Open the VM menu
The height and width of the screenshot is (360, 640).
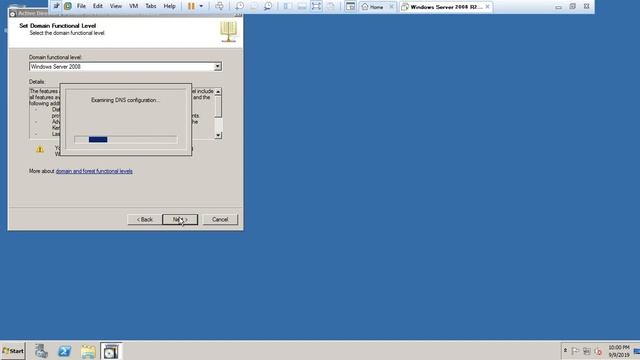click(133, 6)
